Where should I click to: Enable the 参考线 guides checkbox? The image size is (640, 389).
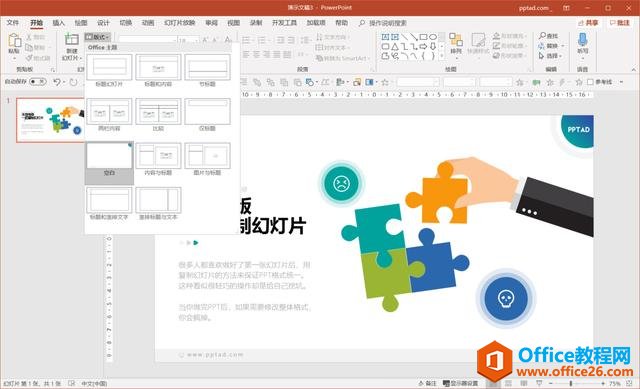click(590, 82)
